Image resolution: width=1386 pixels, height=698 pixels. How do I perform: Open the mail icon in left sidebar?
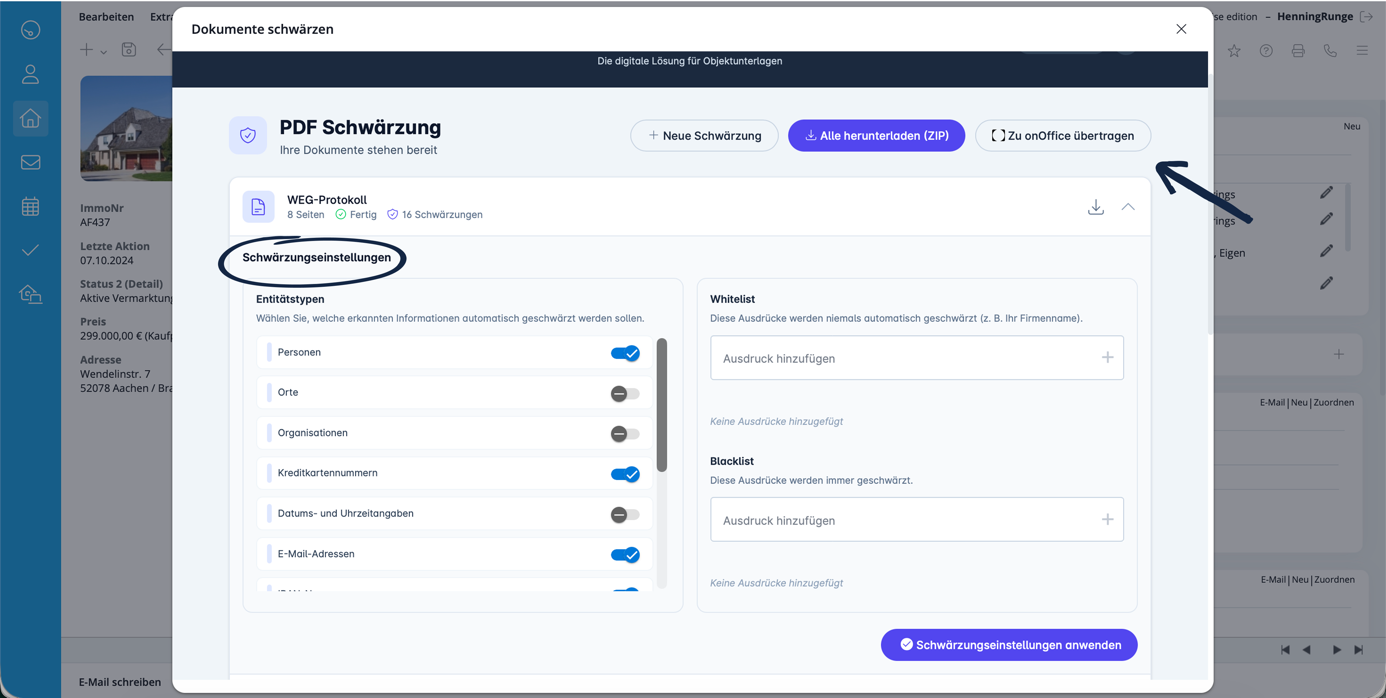click(30, 162)
